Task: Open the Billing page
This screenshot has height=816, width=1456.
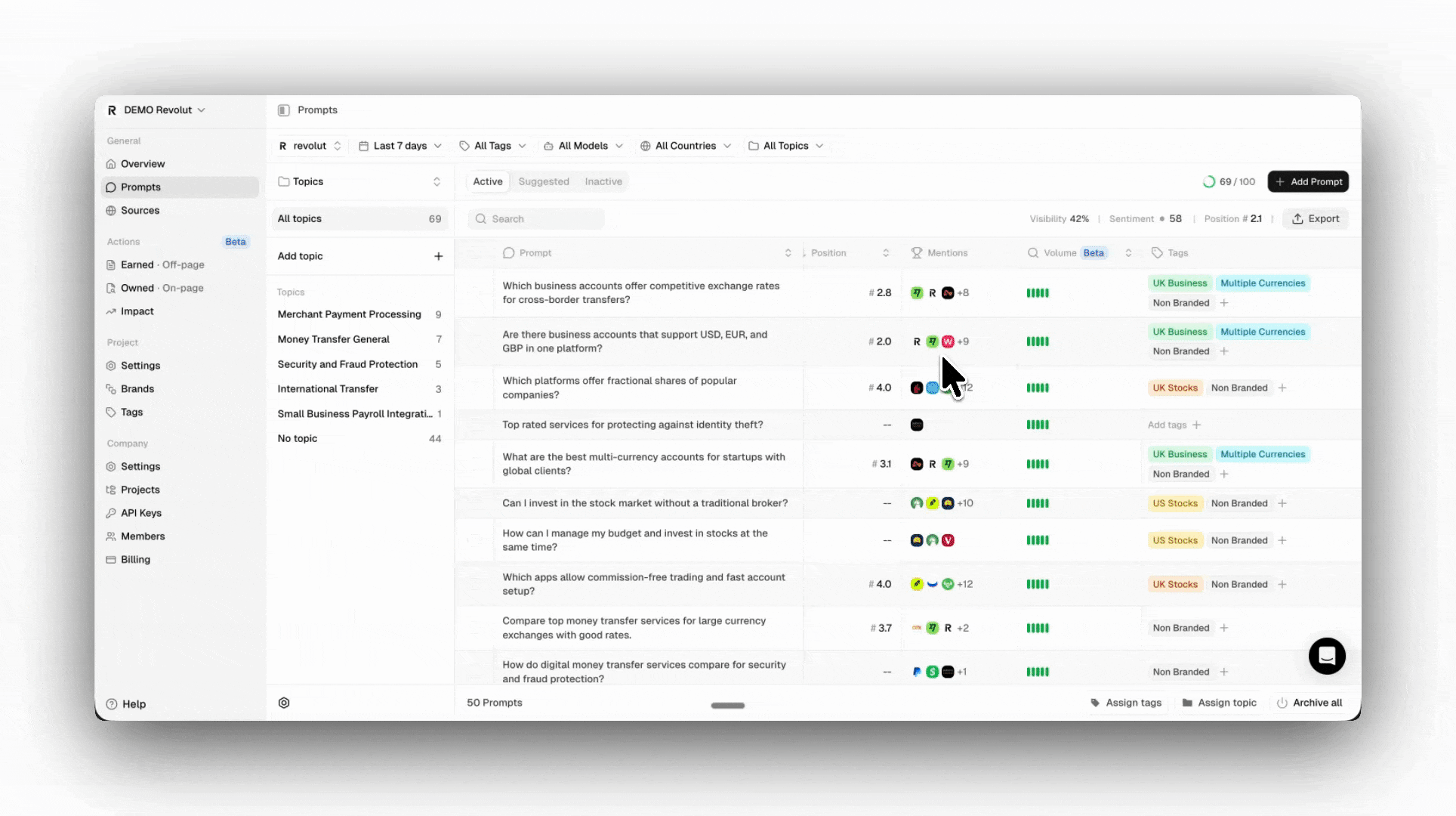Action: [x=134, y=559]
